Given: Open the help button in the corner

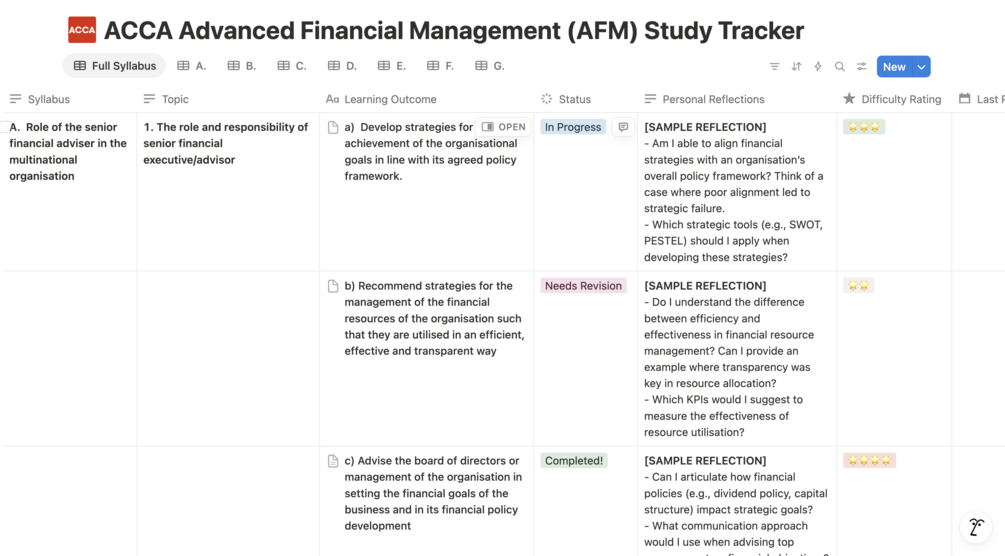Looking at the screenshot, I should point(976,527).
